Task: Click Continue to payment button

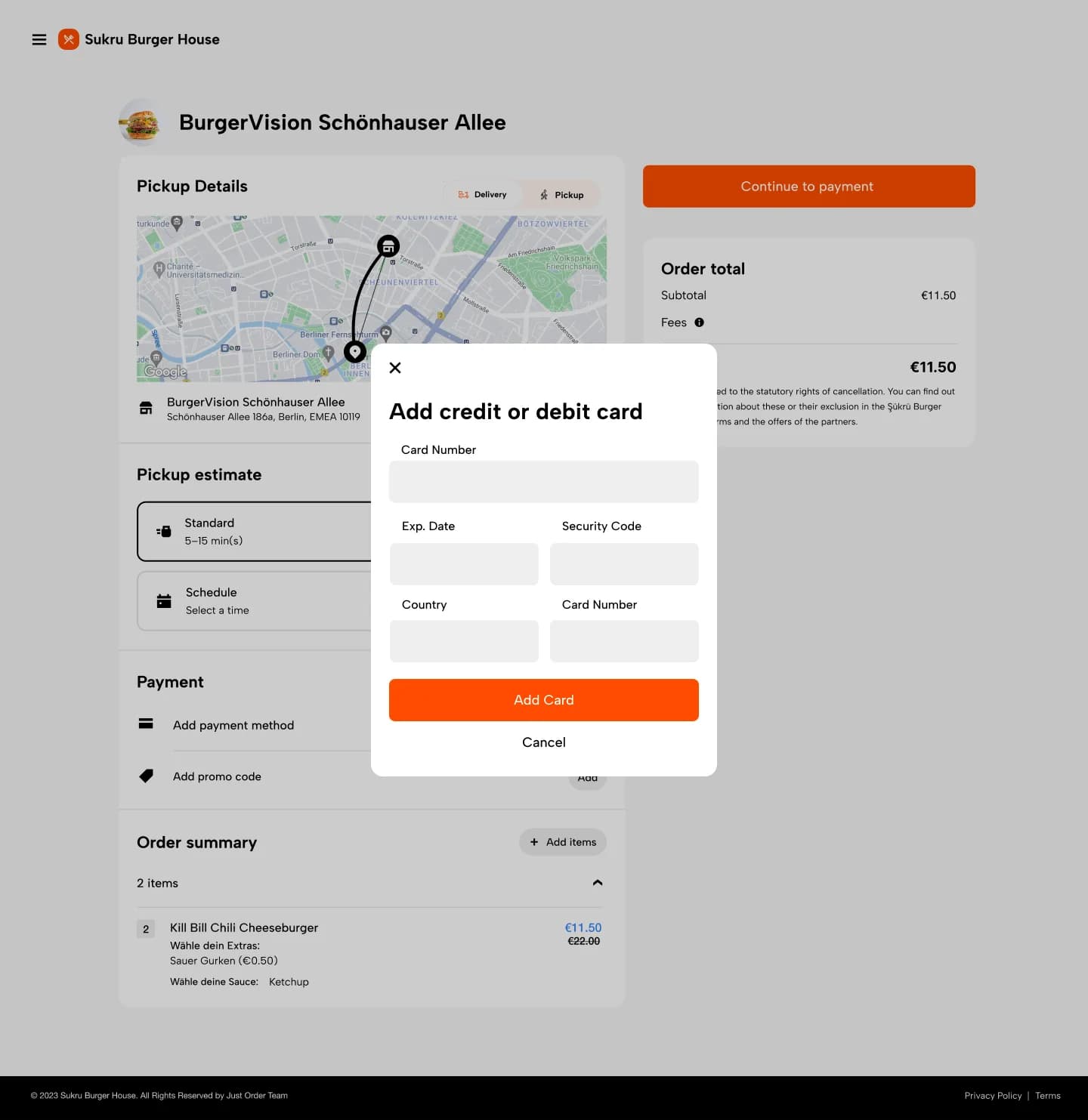Action: pyautogui.click(x=809, y=187)
